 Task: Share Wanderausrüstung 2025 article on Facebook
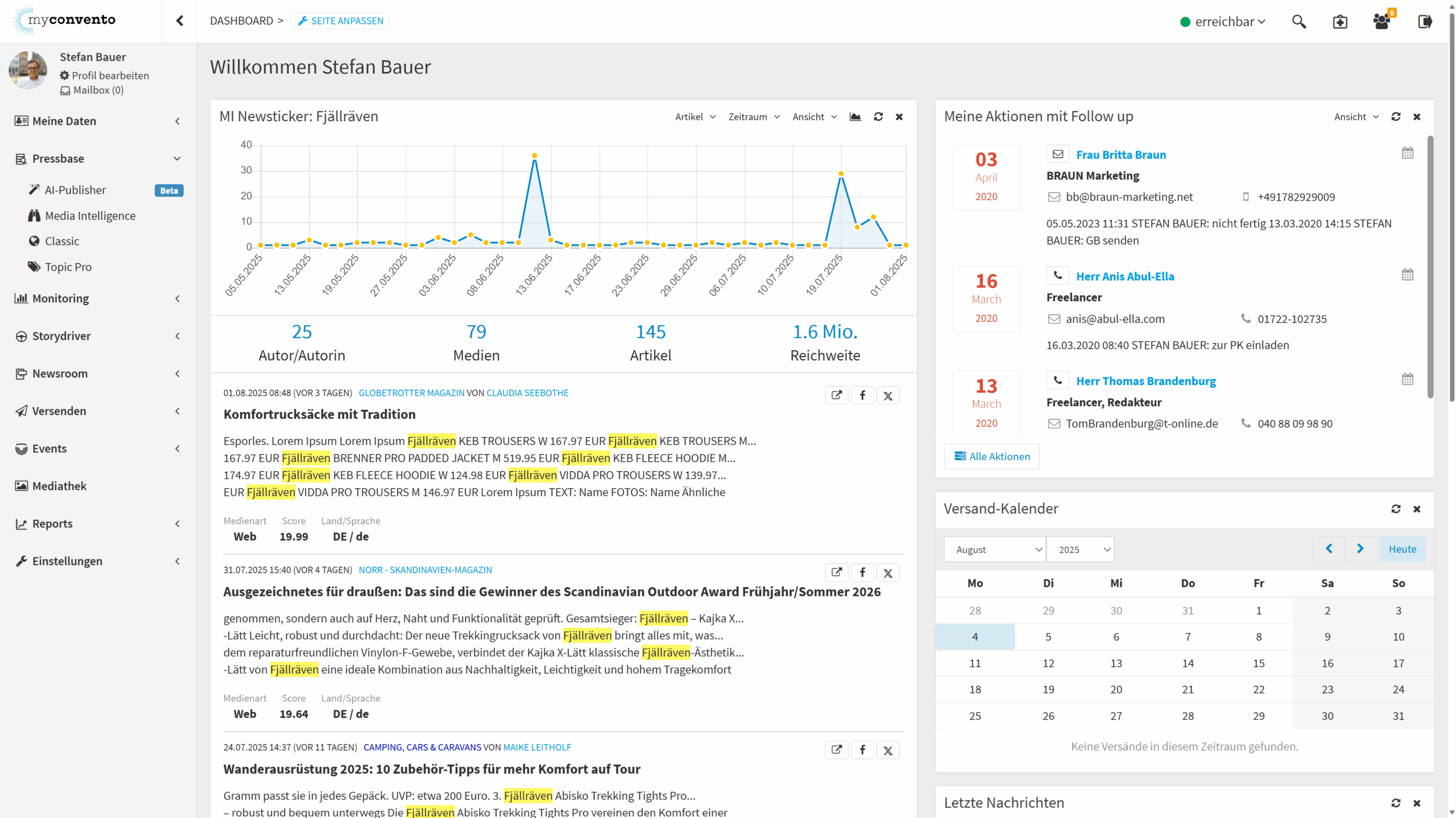pos(862,750)
